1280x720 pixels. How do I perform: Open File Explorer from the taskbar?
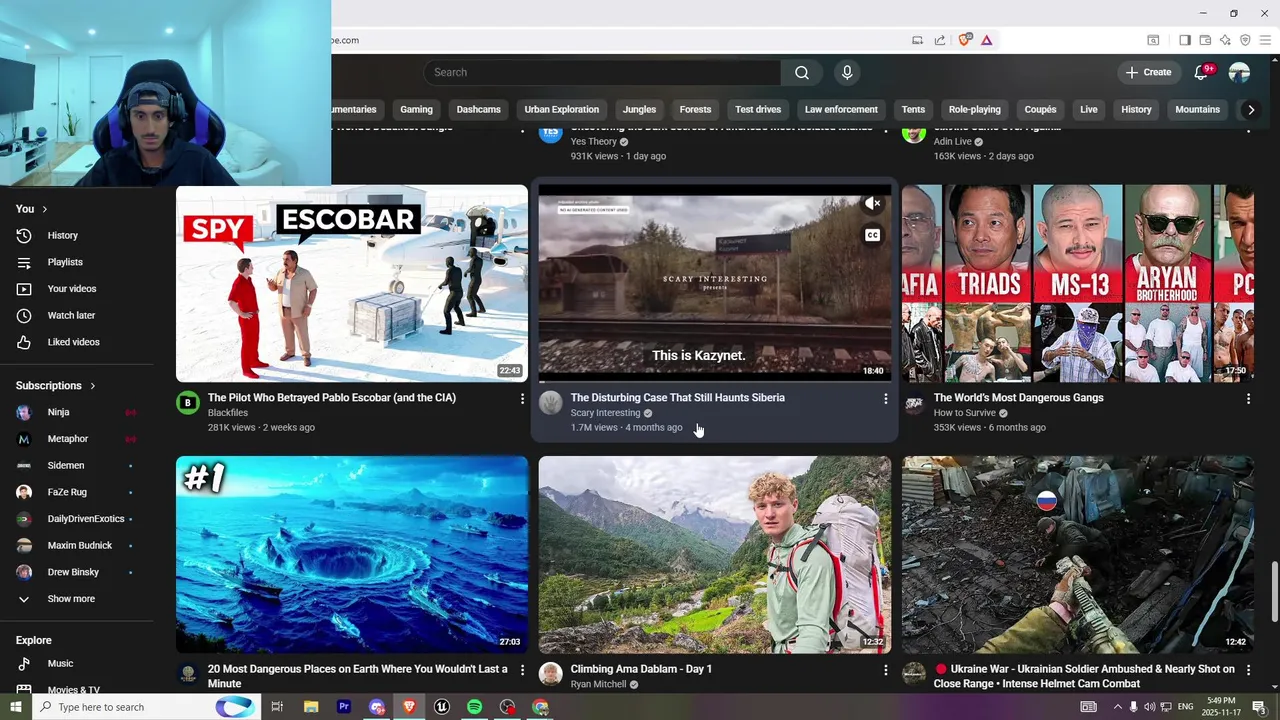(311, 707)
